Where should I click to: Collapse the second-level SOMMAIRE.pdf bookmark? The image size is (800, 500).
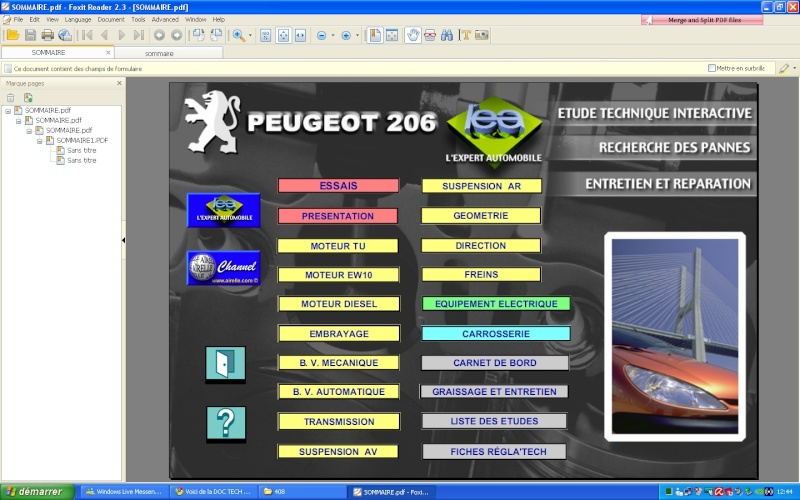(19, 121)
